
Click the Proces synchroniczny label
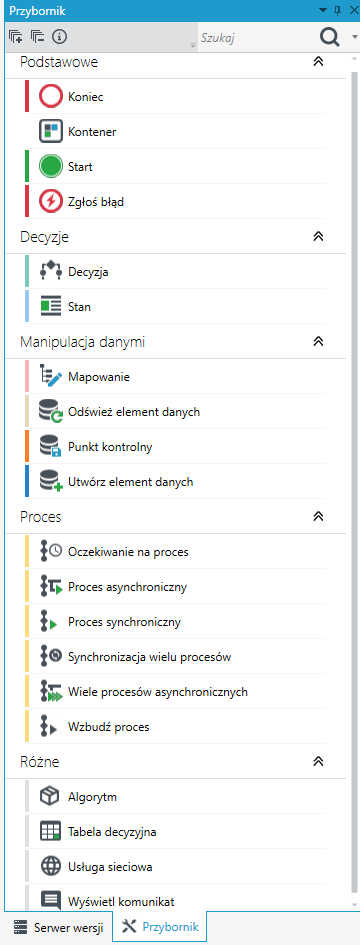tap(124, 622)
